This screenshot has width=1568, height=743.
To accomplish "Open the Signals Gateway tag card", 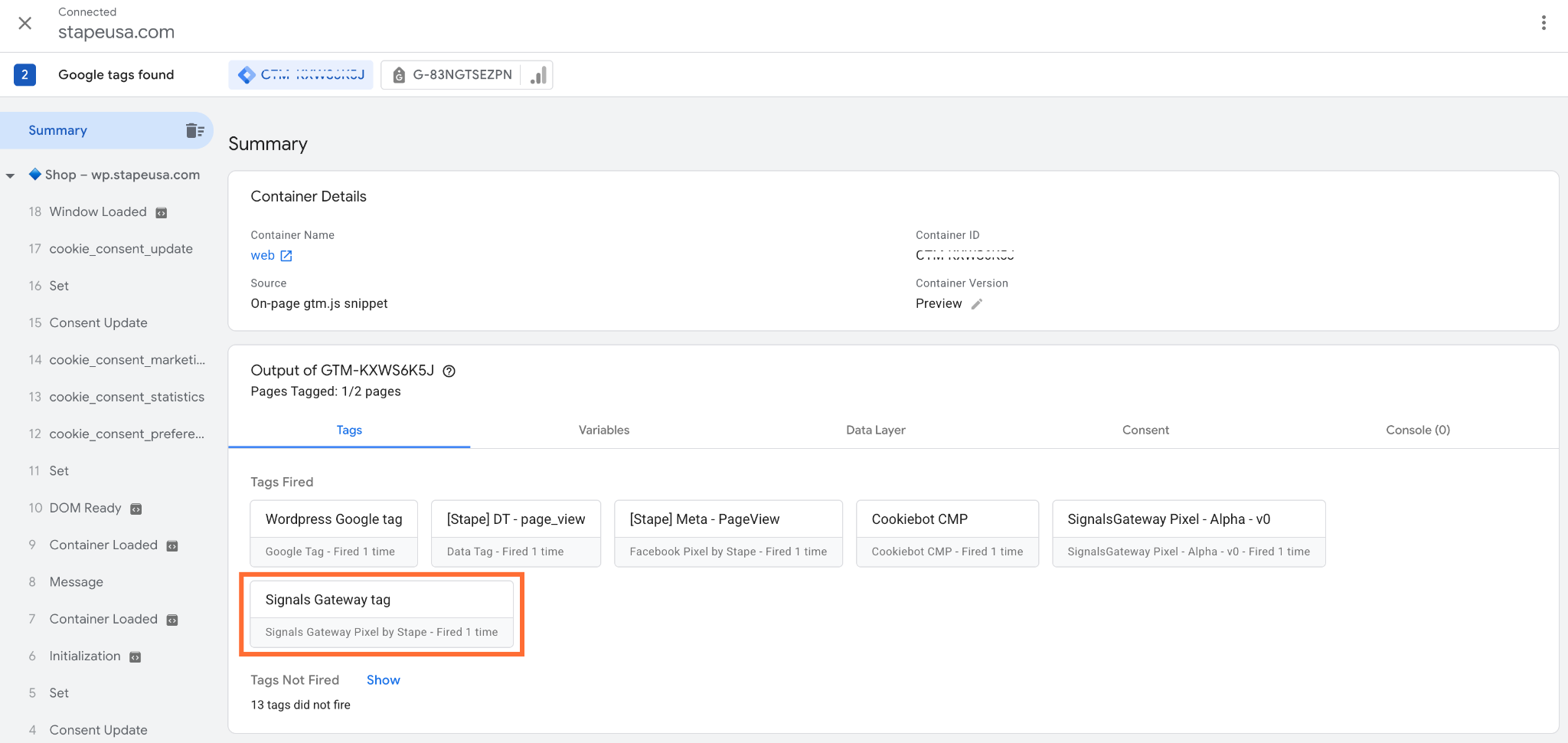I will pyautogui.click(x=381, y=614).
